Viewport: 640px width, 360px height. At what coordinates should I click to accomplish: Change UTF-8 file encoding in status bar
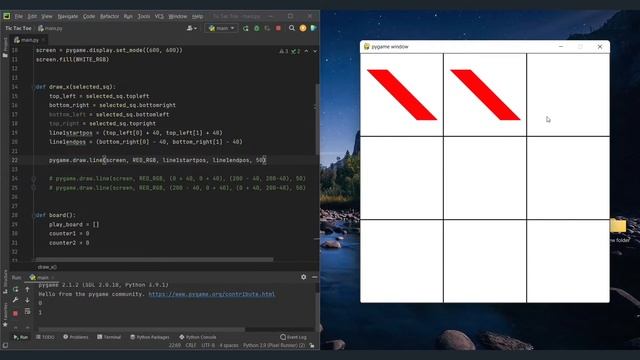208,345
